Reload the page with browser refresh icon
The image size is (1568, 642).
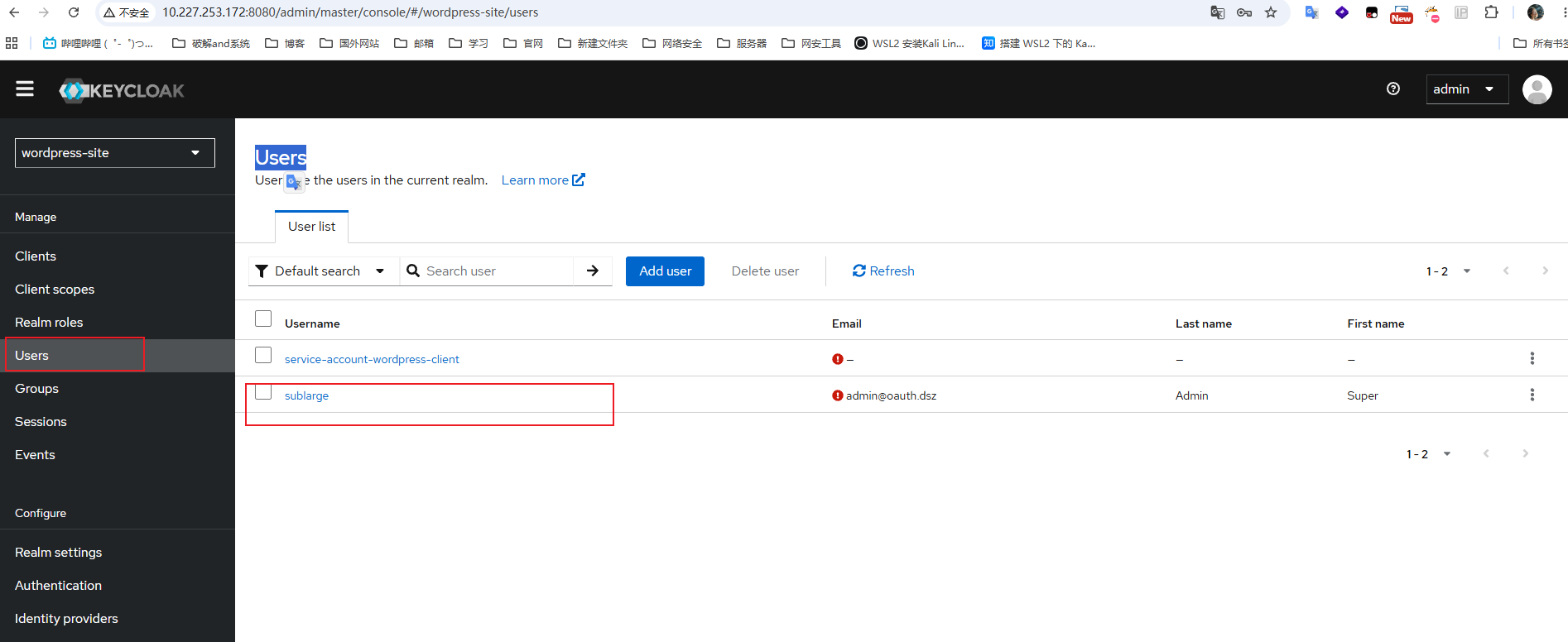[x=74, y=12]
